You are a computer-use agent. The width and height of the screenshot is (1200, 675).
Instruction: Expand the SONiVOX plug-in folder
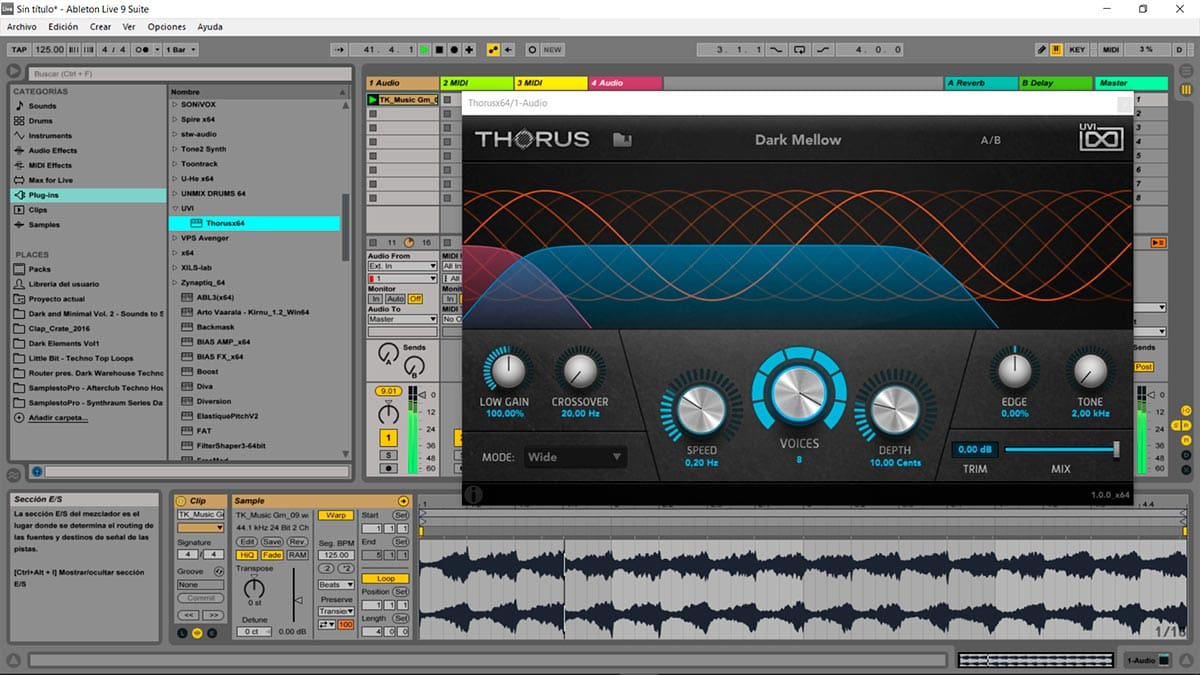[x=175, y=104]
